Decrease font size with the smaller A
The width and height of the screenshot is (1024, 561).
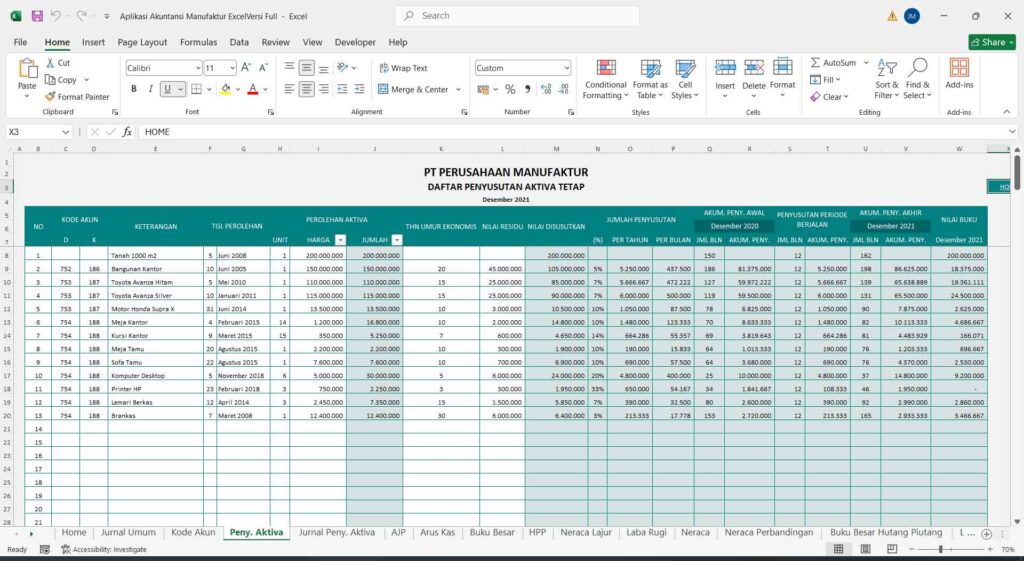[263, 68]
